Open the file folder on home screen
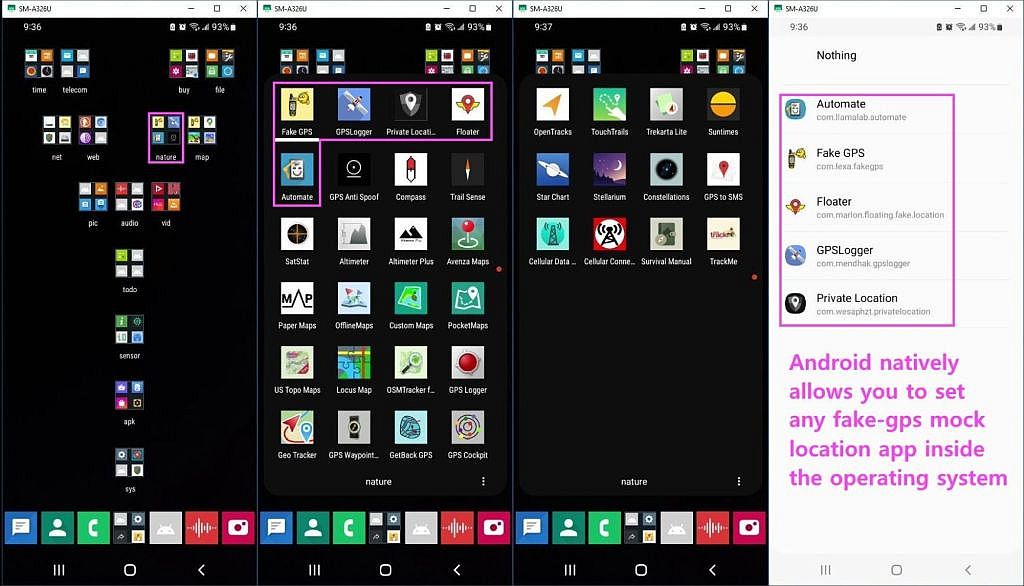The image size is (1024, 586). tap(220, 63)
